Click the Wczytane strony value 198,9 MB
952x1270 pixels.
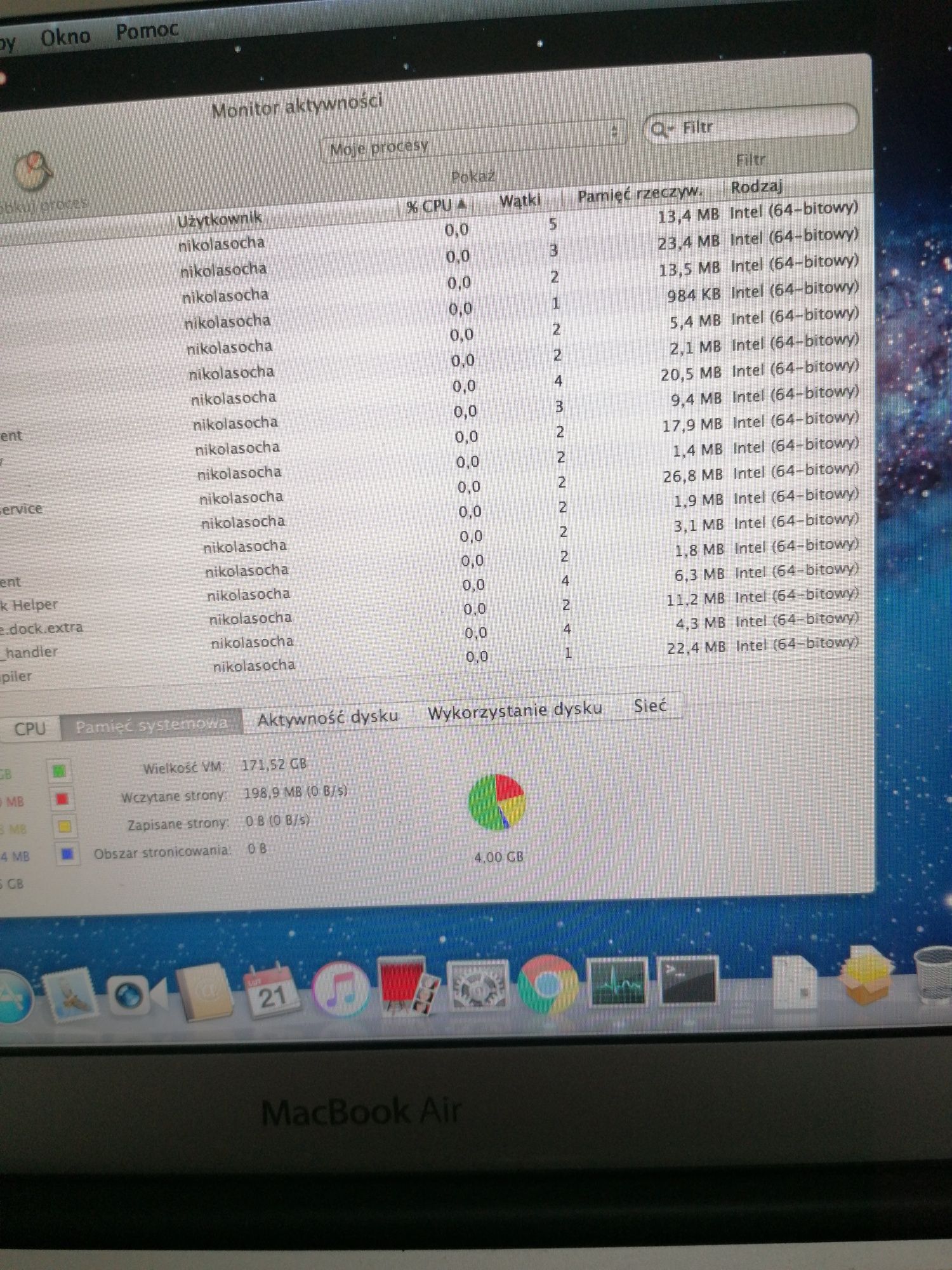point(296,792)
